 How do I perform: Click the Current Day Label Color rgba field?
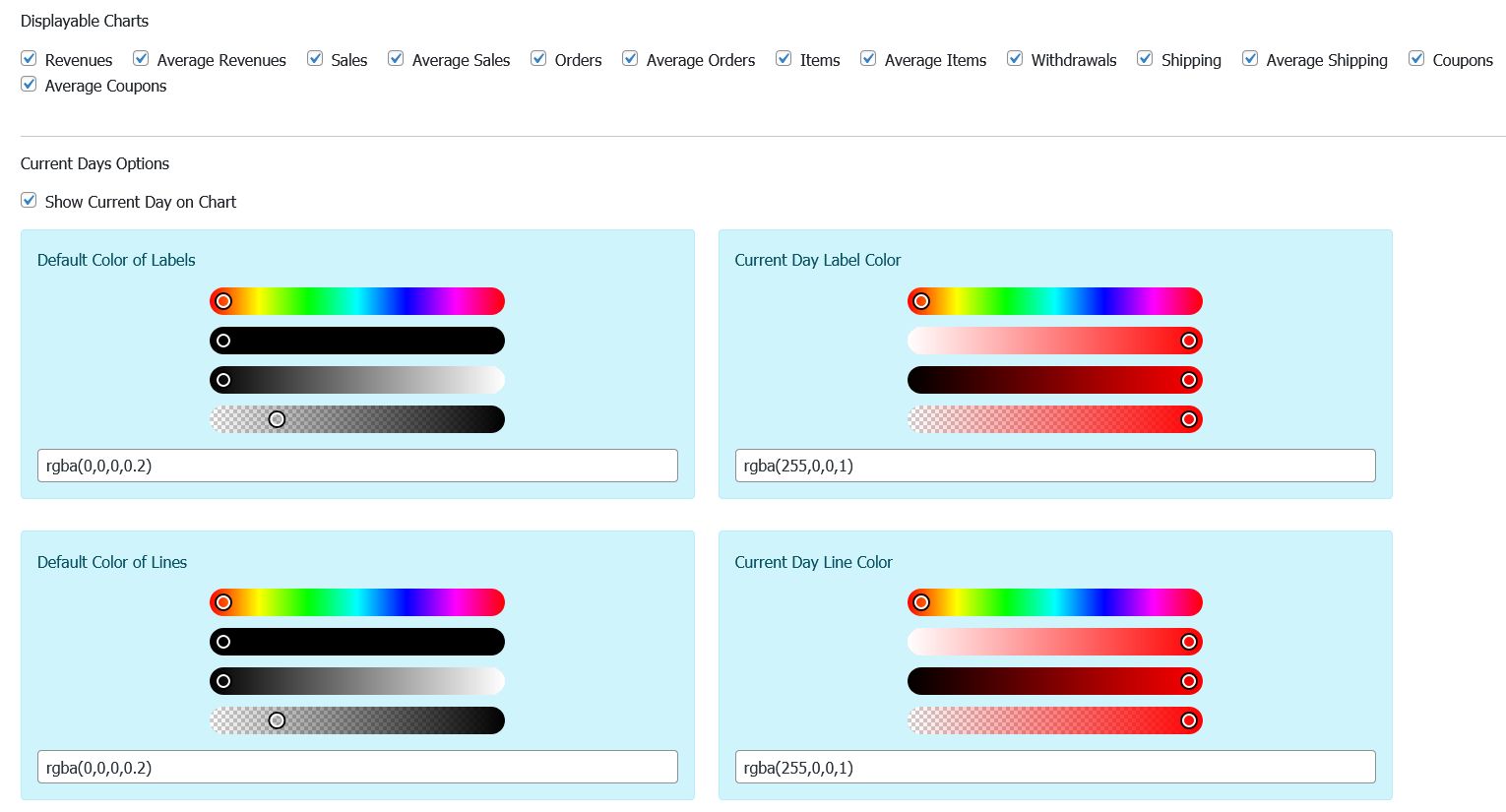point(1054,466)
